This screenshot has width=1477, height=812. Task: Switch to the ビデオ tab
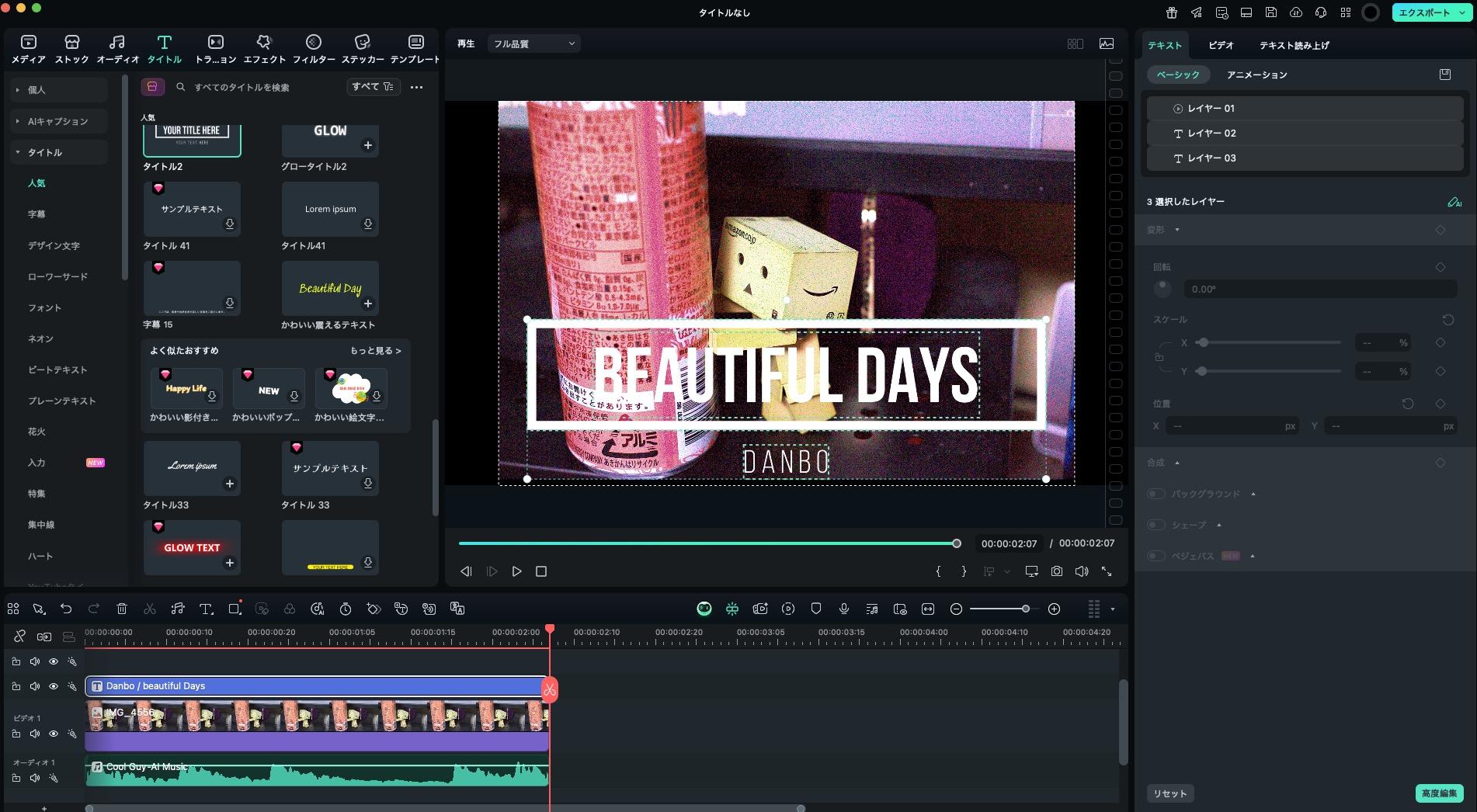(x=1221, y=45)
